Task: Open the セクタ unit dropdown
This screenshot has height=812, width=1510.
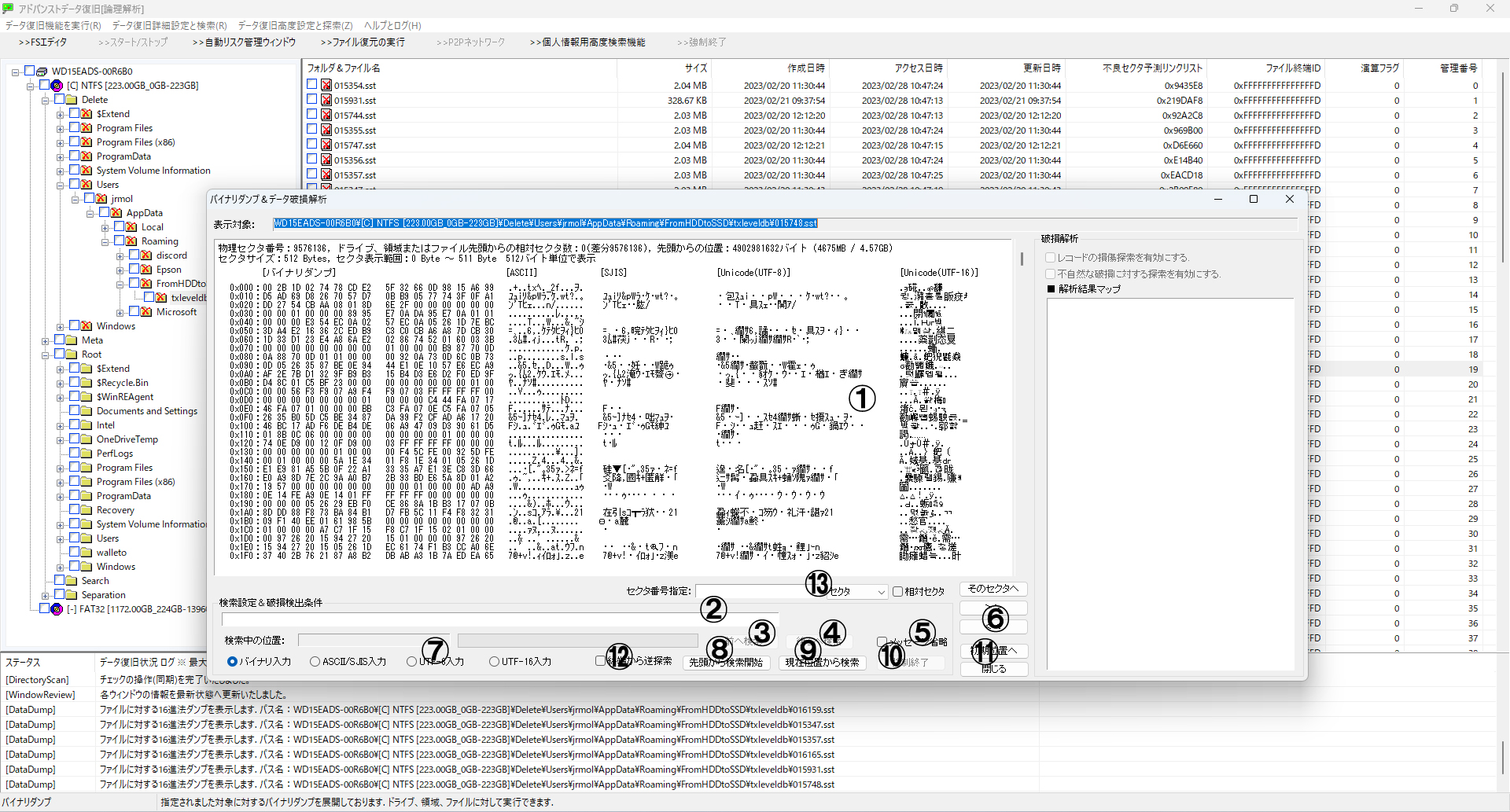Action: click(880, 592)
